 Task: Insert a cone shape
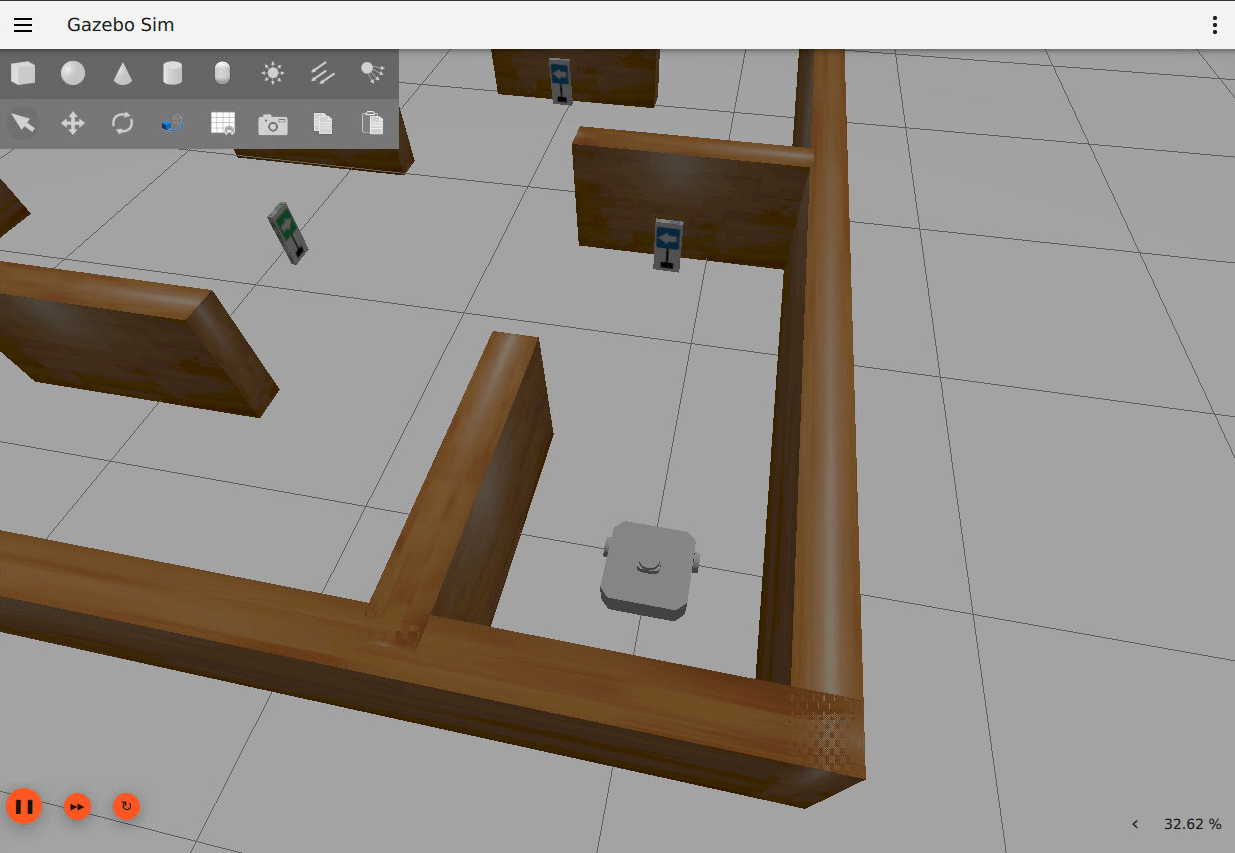122,73
